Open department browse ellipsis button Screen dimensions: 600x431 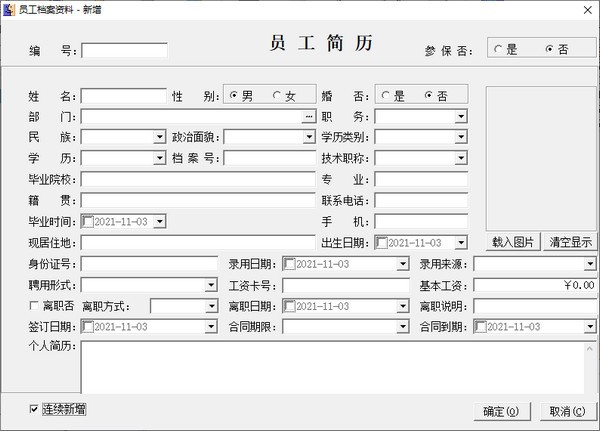[309, 117]
